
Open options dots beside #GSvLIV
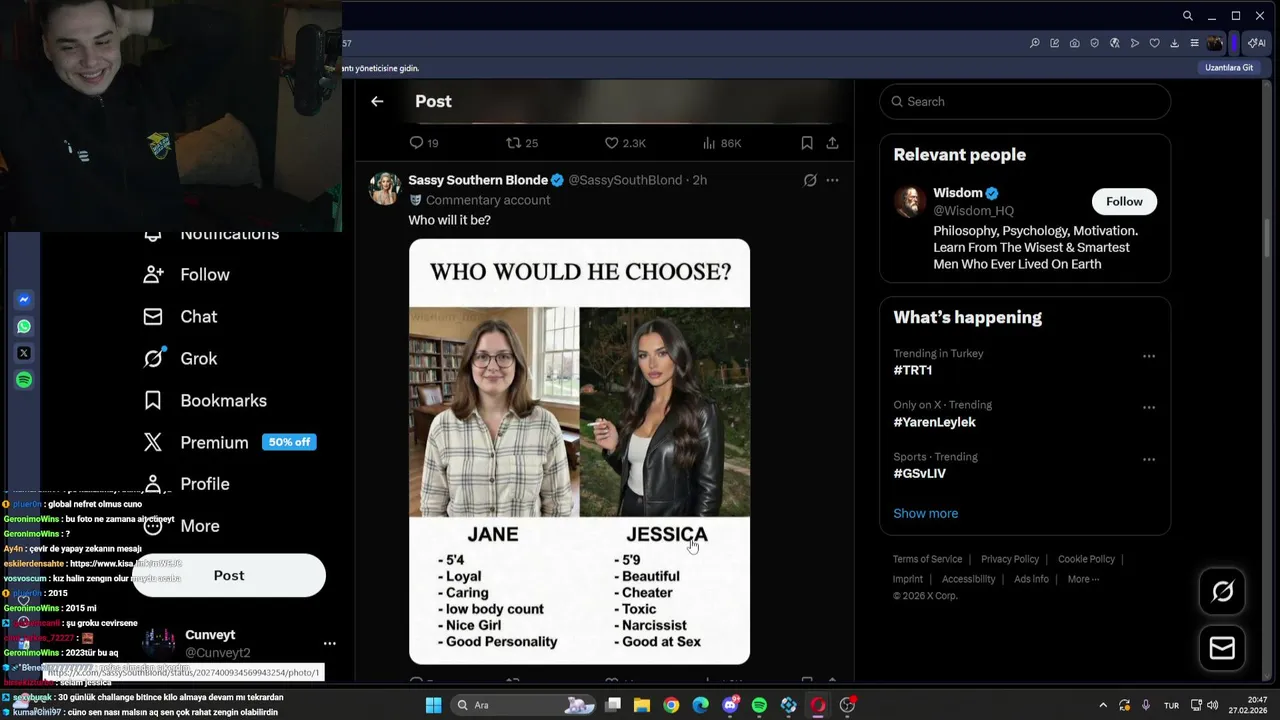point(1149,460)
